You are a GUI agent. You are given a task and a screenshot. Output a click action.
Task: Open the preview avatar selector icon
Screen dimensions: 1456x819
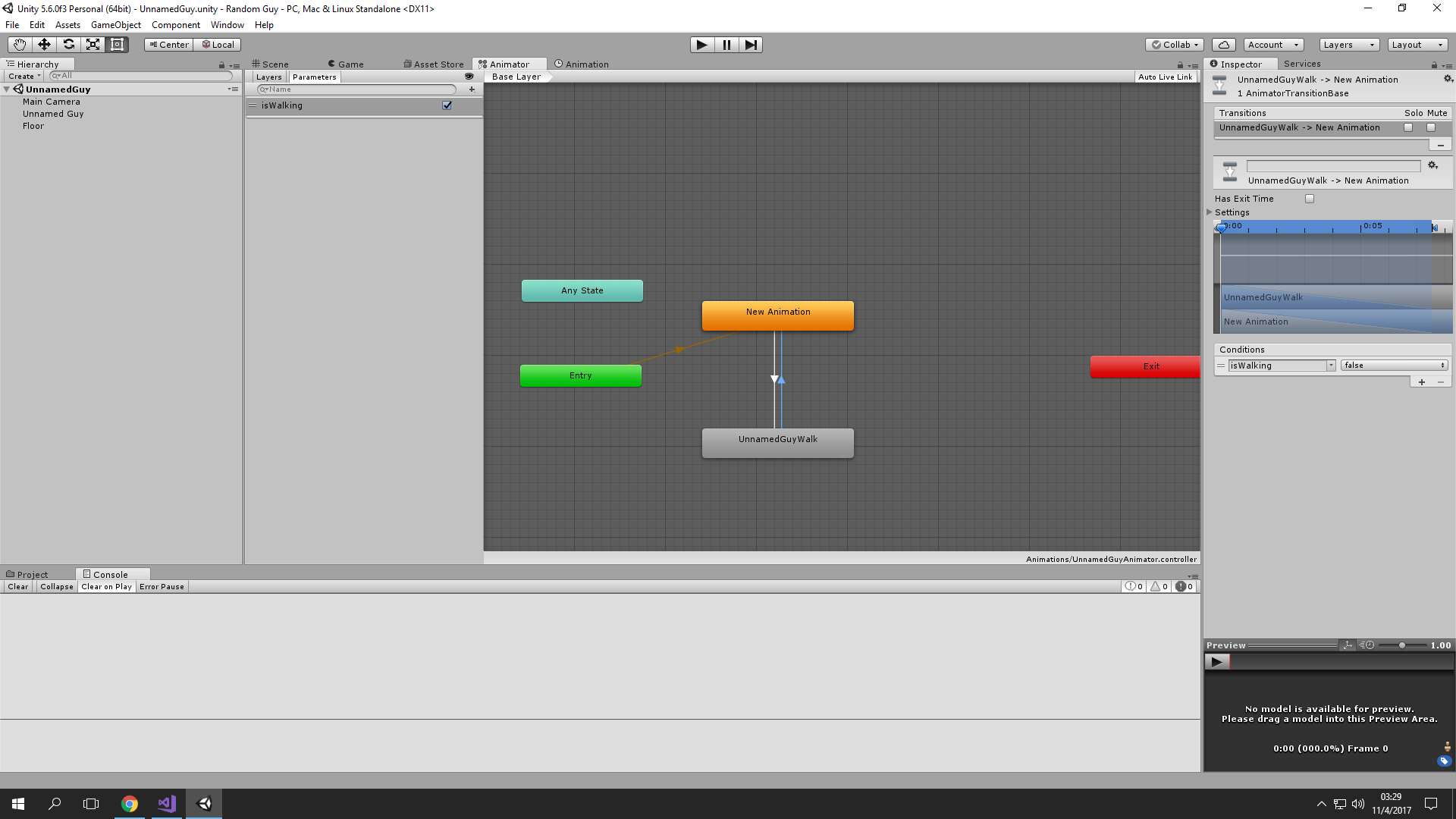pos(1447,747)
